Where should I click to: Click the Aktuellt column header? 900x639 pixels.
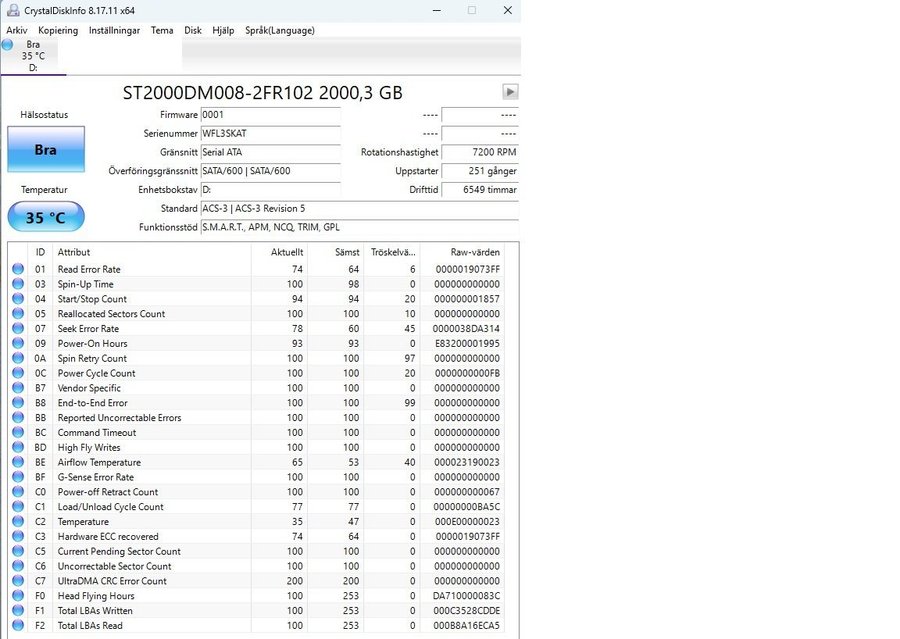(x=280, y=252)
